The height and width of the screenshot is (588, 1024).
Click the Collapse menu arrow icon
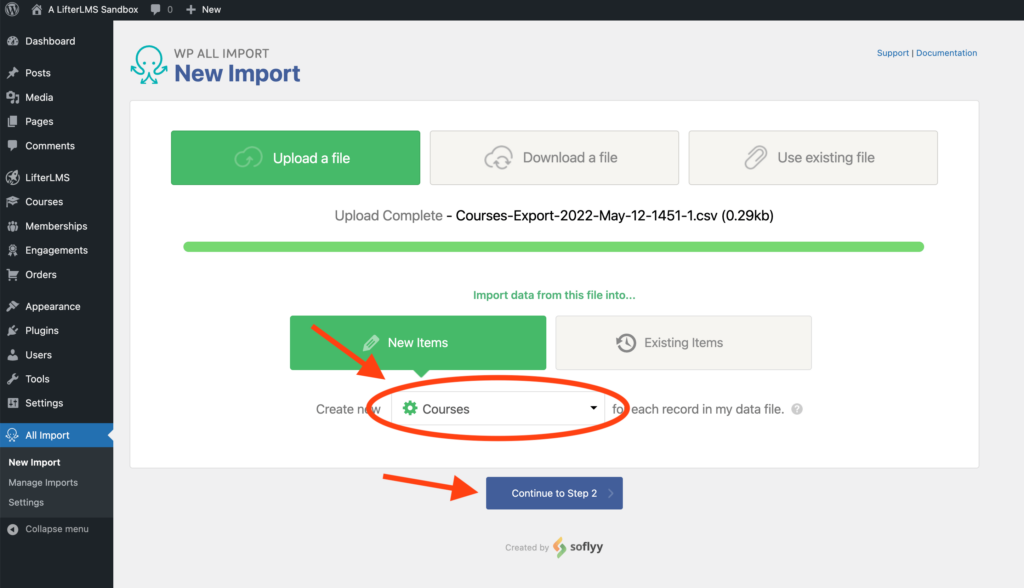tap(12, 529)
